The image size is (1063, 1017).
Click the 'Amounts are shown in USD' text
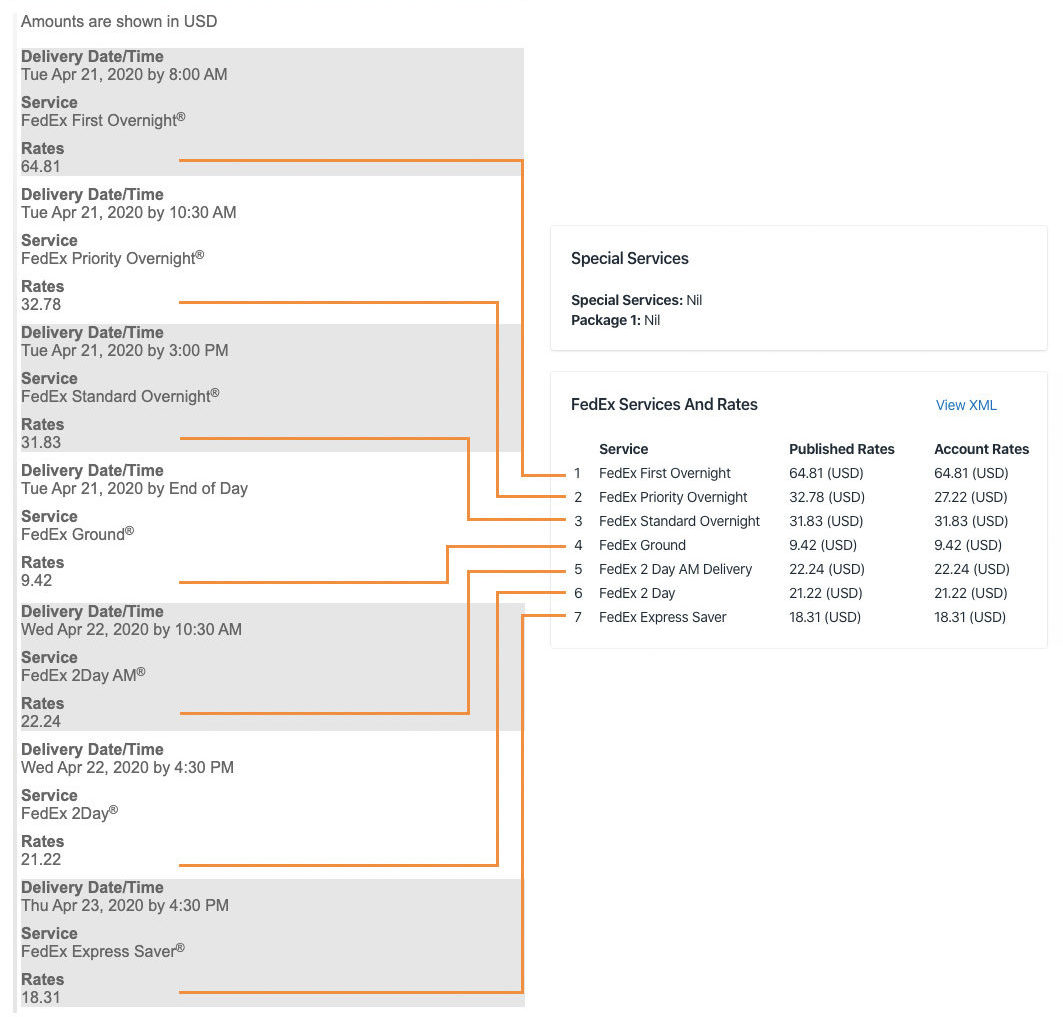(119, 21)
